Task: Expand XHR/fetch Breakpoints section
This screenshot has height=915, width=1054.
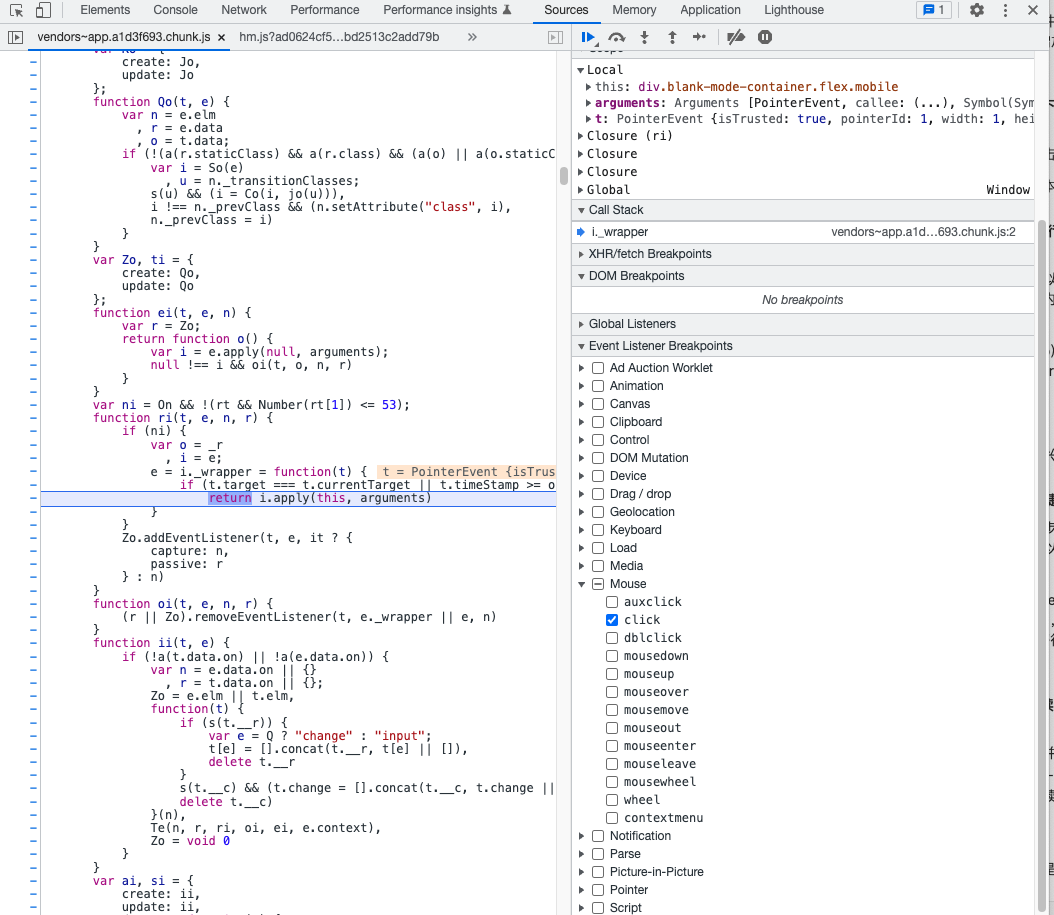Action: pos(581,254)
